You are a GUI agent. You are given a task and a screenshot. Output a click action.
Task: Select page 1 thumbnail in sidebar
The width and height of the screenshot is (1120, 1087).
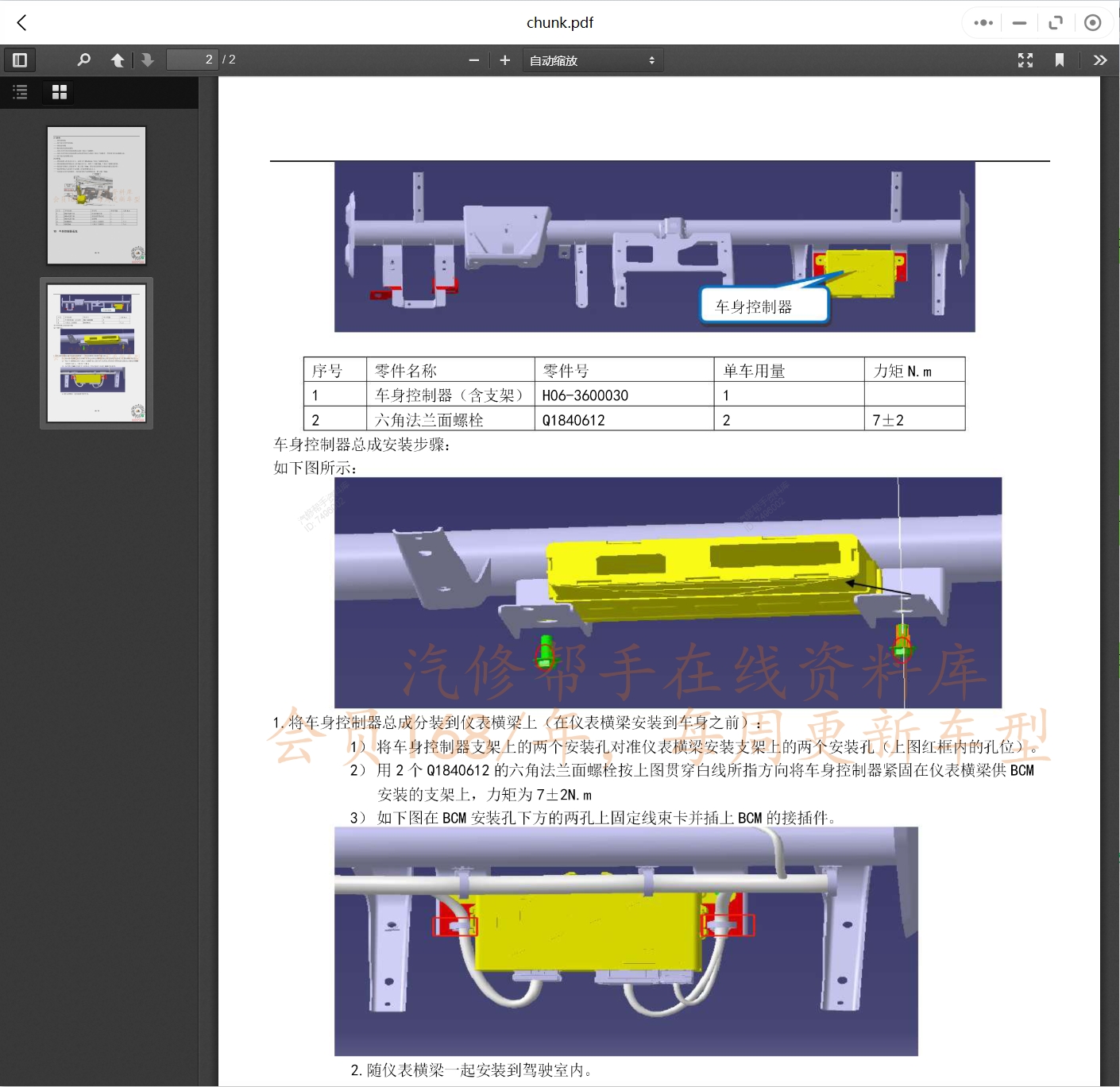coord(96,195)
